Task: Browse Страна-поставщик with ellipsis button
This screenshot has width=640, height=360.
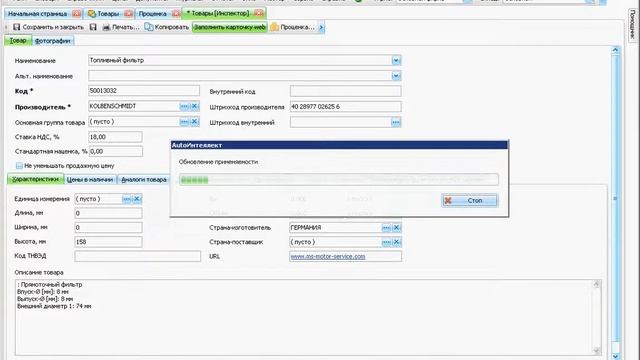Action: 386,242
